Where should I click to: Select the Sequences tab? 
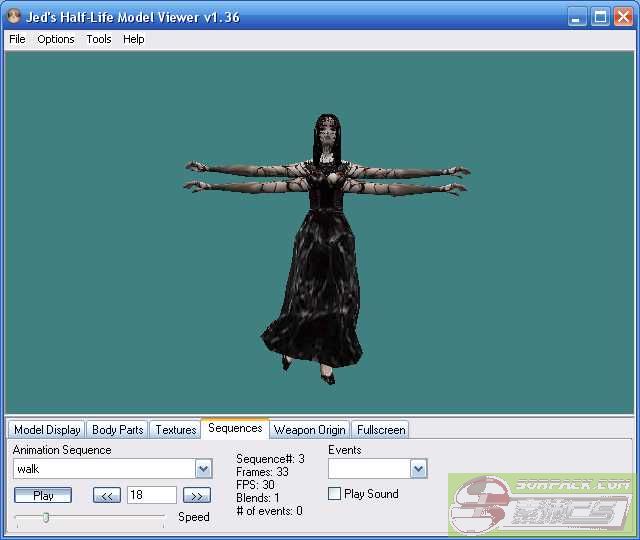(235, 428)
